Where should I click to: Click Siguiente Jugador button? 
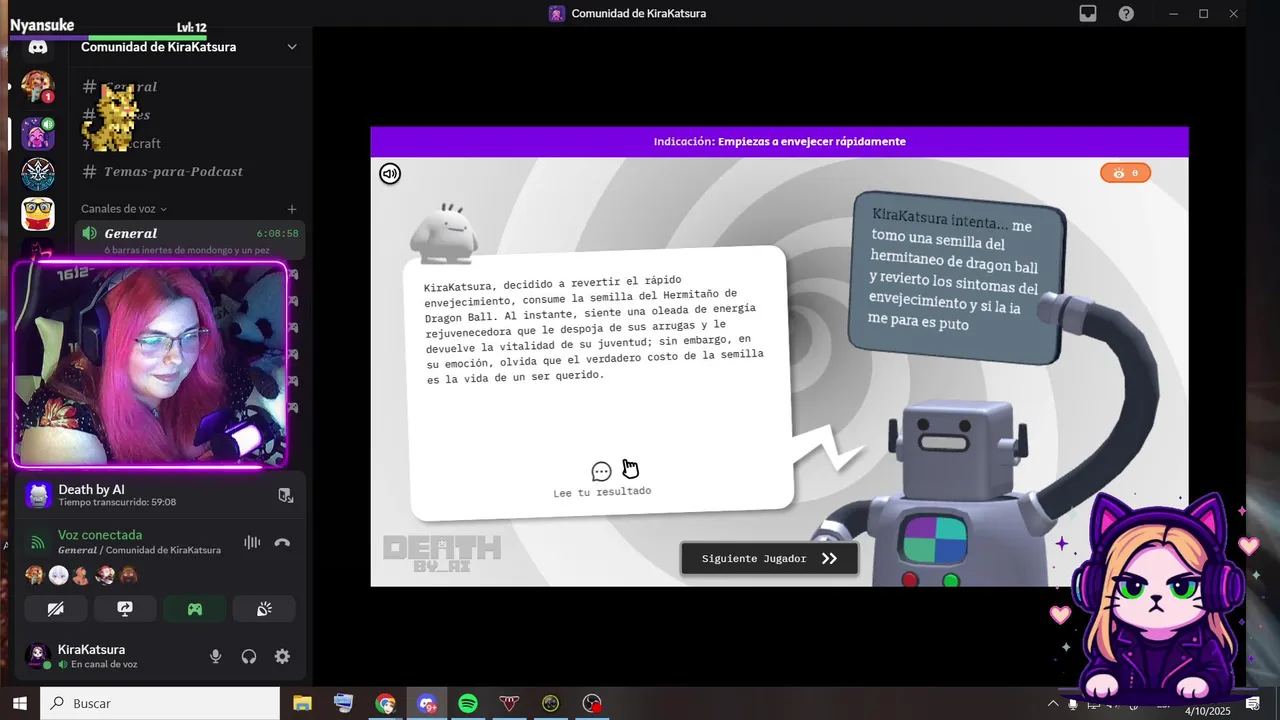point(769,559)
